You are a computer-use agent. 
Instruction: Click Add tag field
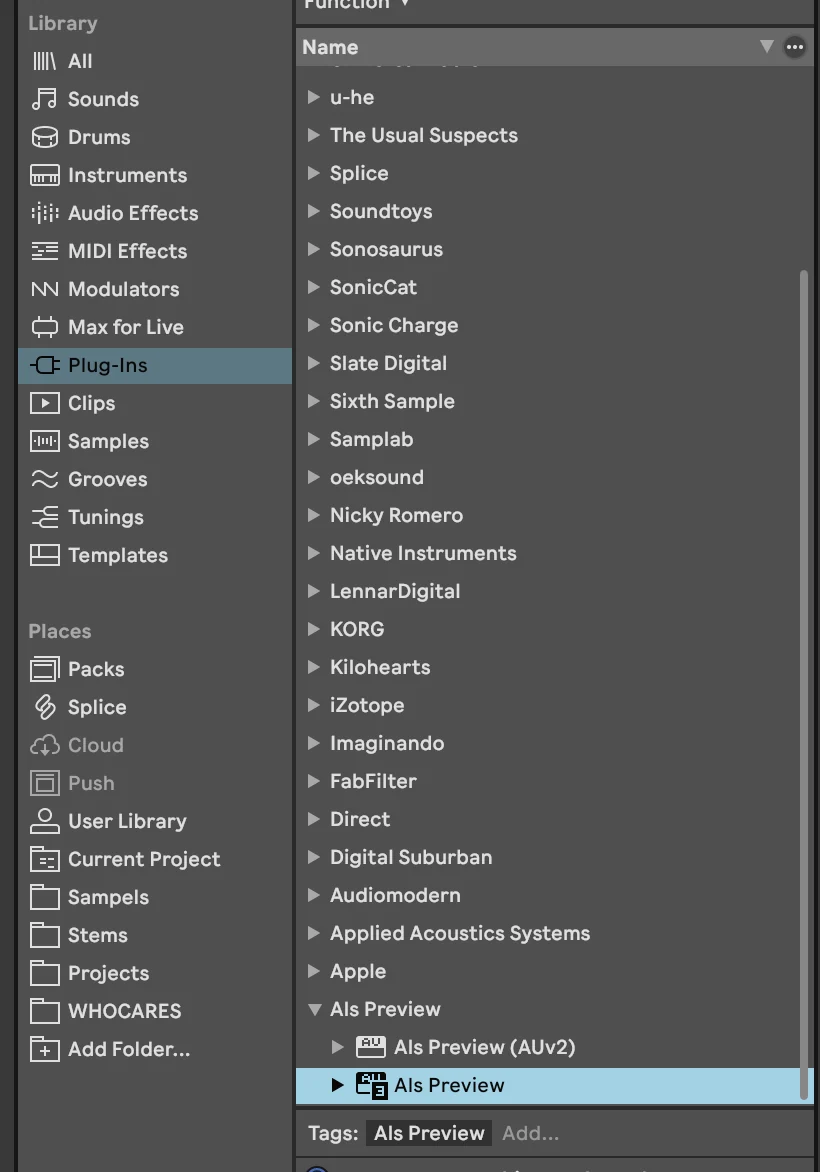pyautogui.click(x=530, y=1133)
